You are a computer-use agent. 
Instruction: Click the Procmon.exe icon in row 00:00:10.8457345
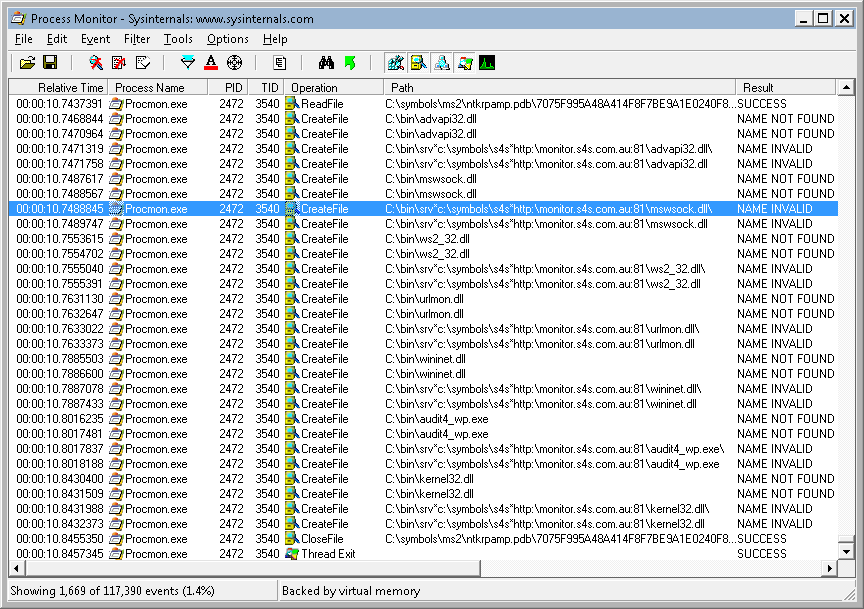coord(116,553)
